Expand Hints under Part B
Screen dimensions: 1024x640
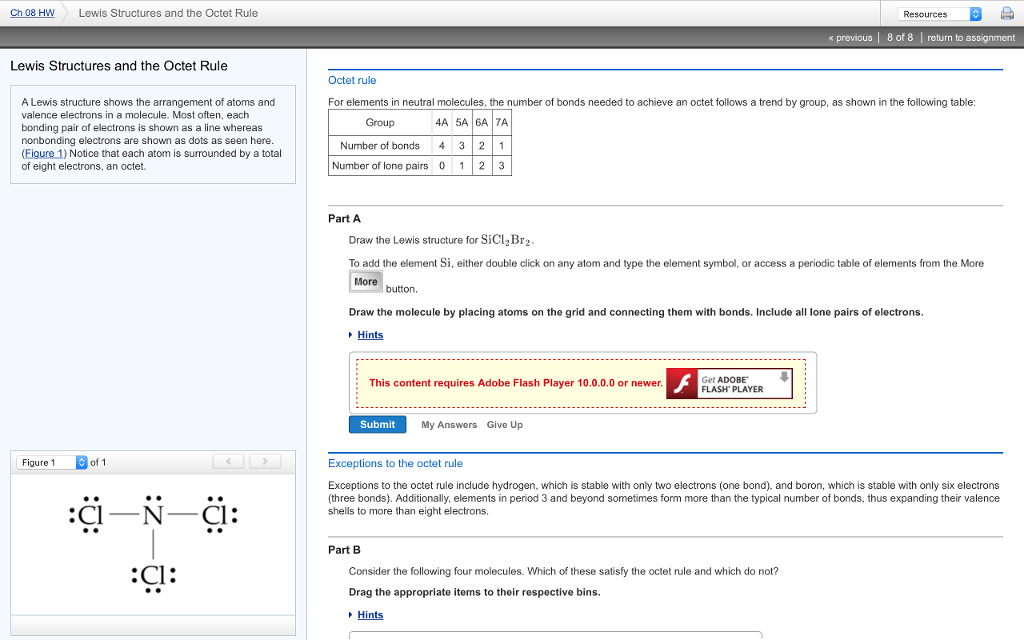[370, 615]
